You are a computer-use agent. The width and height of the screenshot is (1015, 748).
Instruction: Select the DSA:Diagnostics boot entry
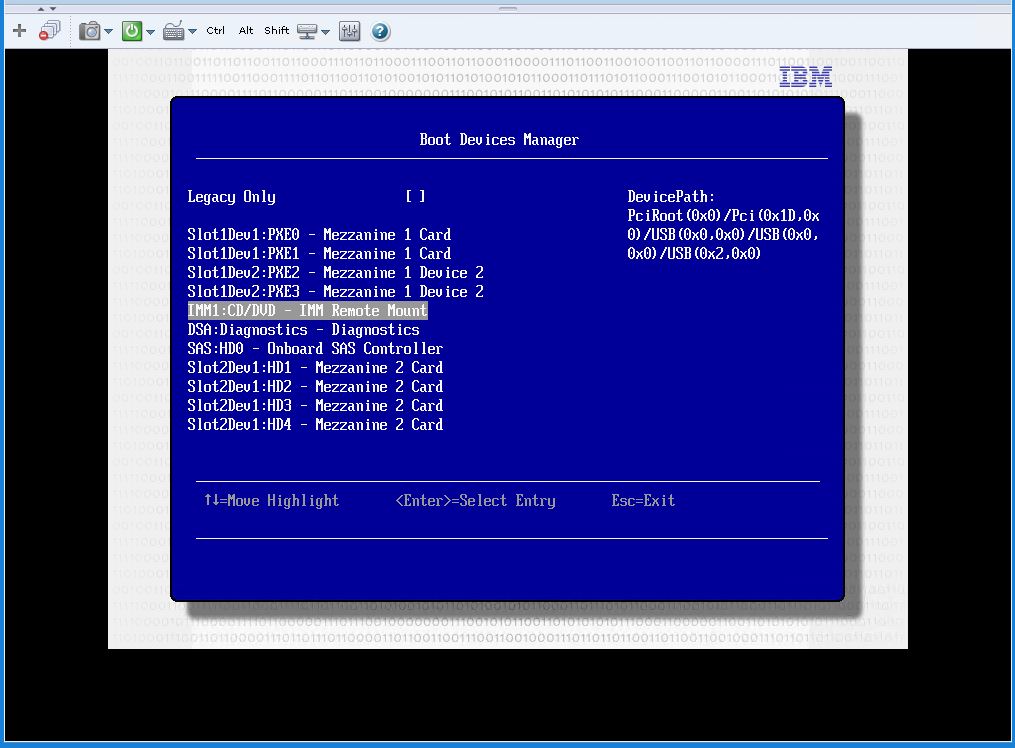coord(302,329)
